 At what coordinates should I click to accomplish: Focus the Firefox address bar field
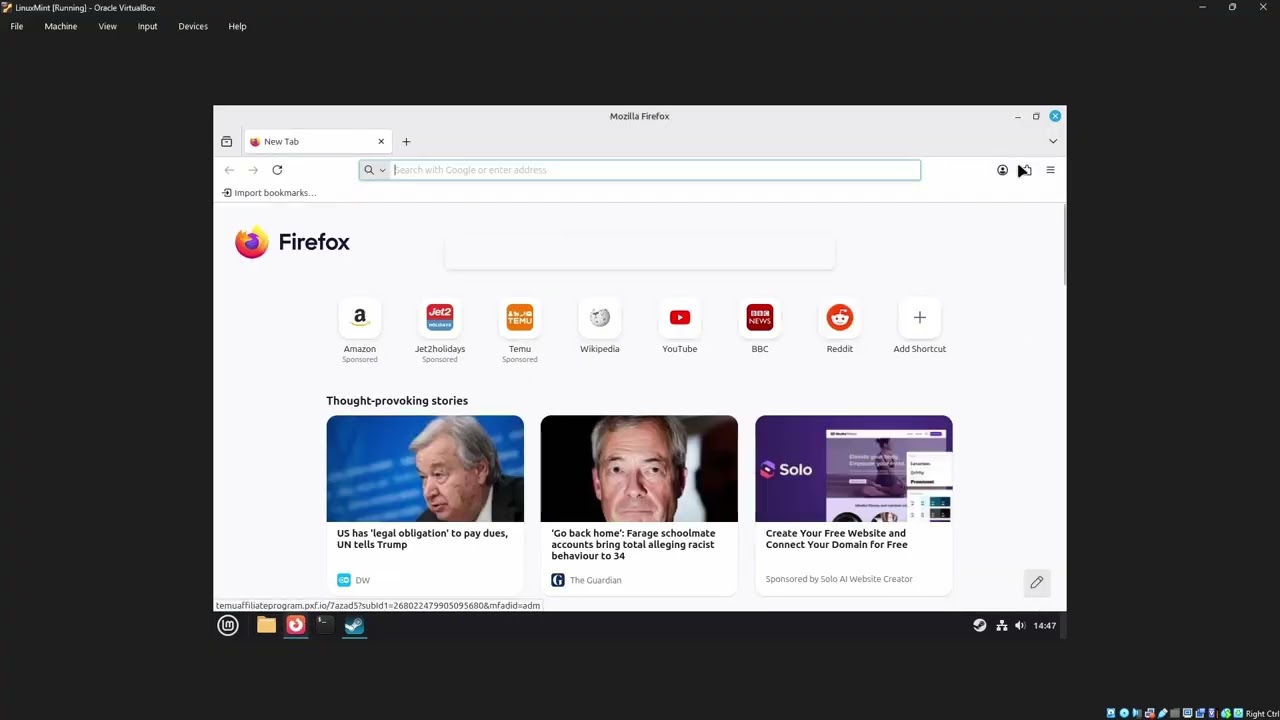coord(640,170)
